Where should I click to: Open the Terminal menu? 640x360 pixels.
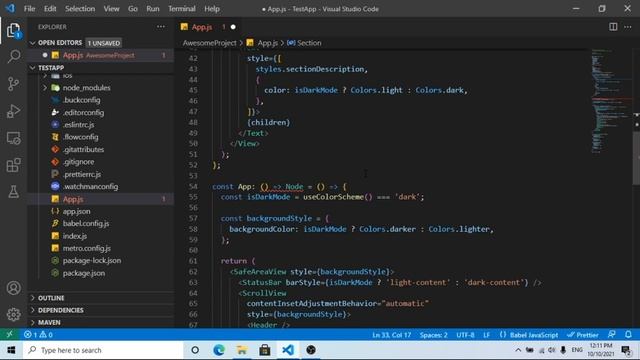point(182,9)
